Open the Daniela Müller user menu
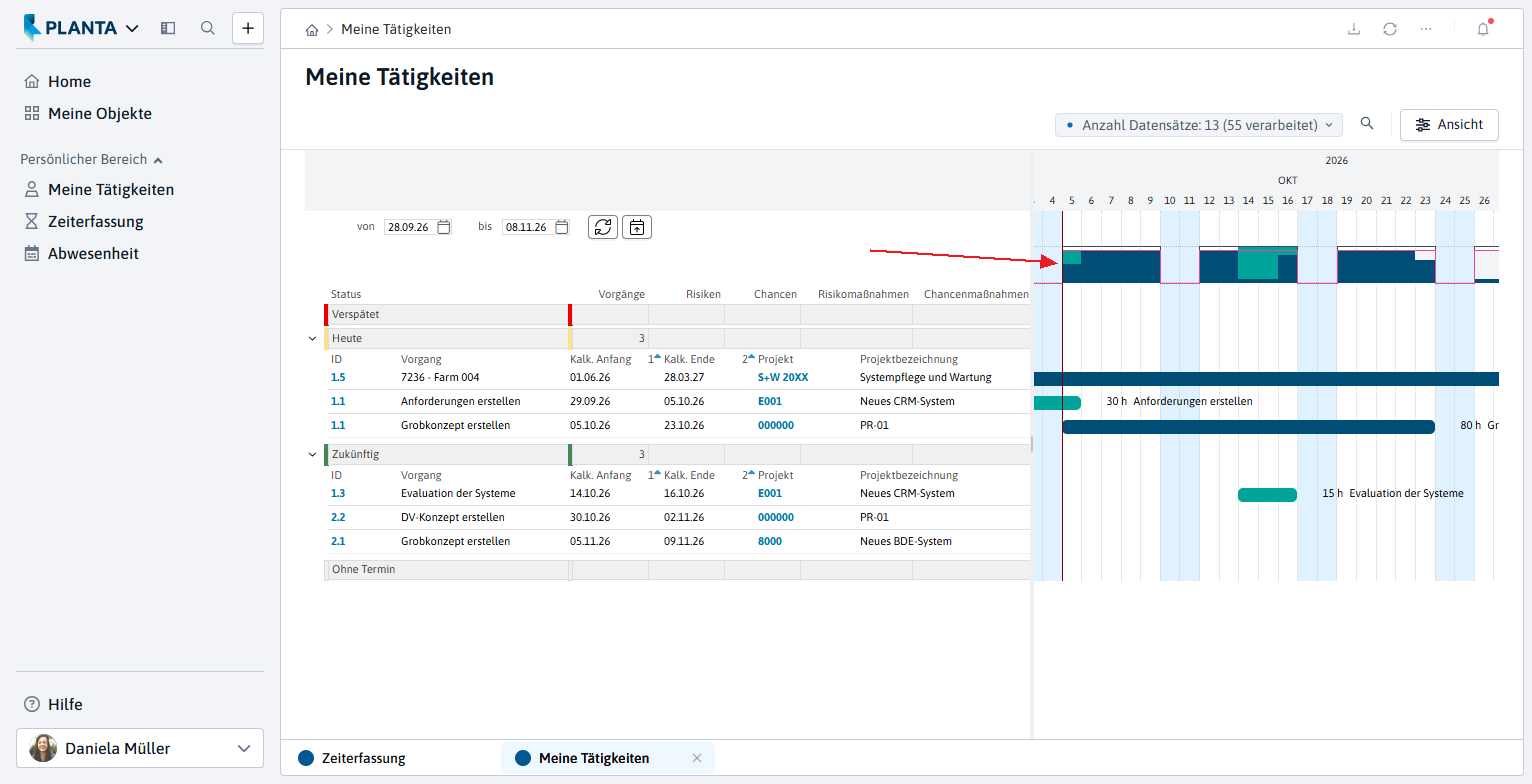1532x784 pixels. [x=140, y=748]
